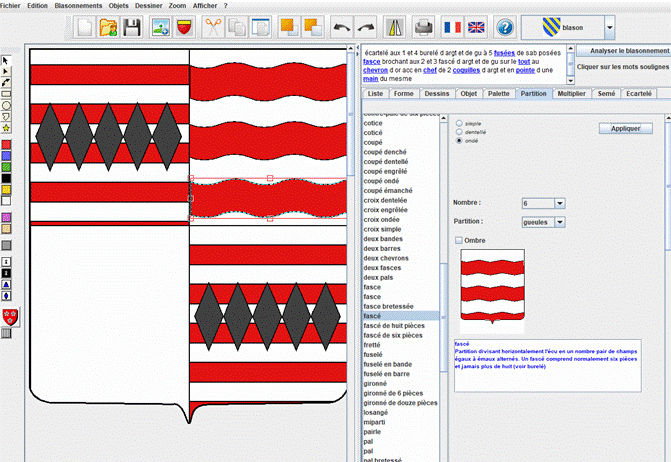Switch to the Palette tab

(x=497, y=93)
